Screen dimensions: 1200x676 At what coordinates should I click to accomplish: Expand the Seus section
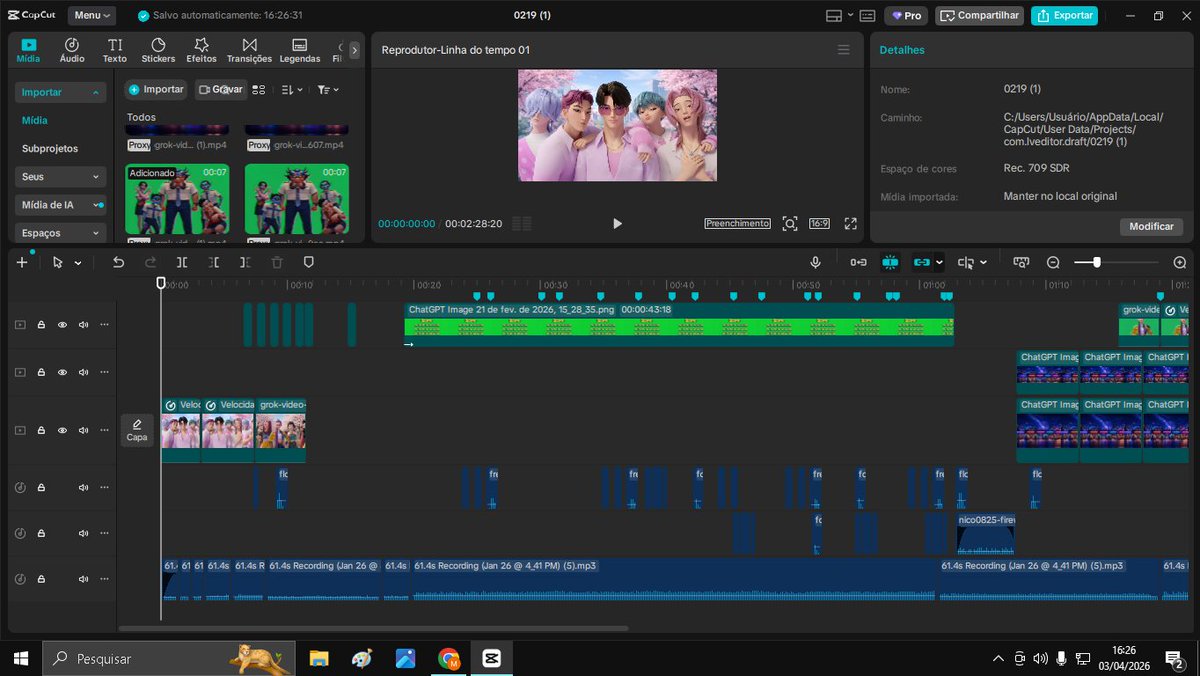(60, 176)
